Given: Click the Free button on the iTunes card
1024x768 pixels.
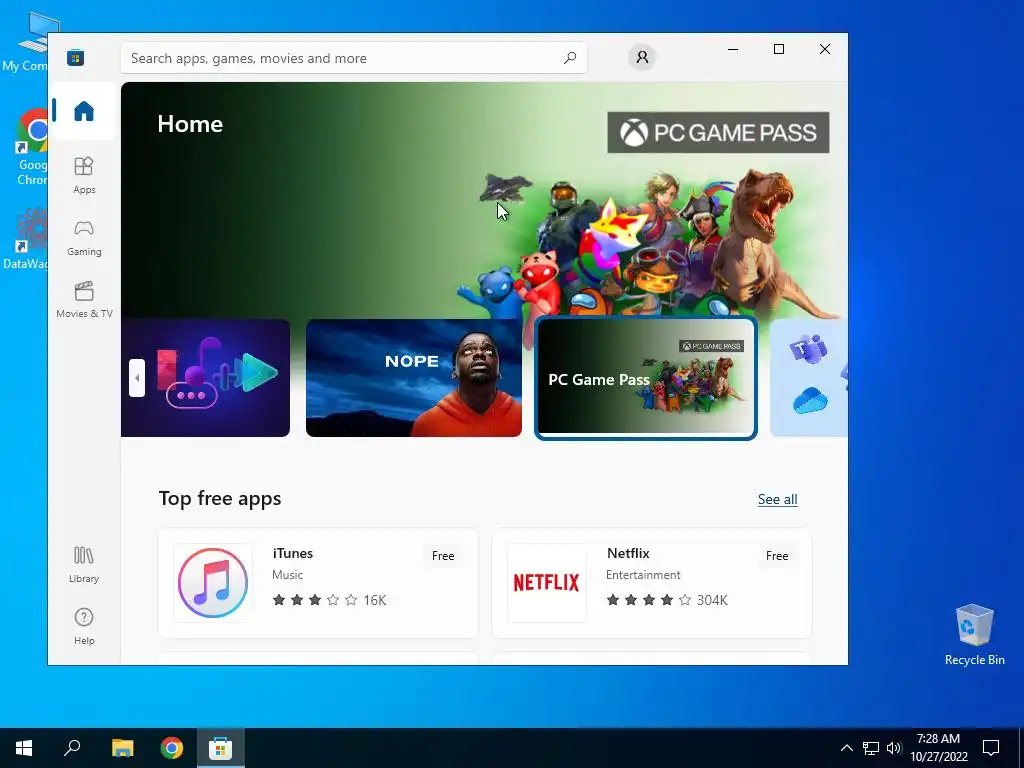Looking at the screenshot, I should pos(443,556).
